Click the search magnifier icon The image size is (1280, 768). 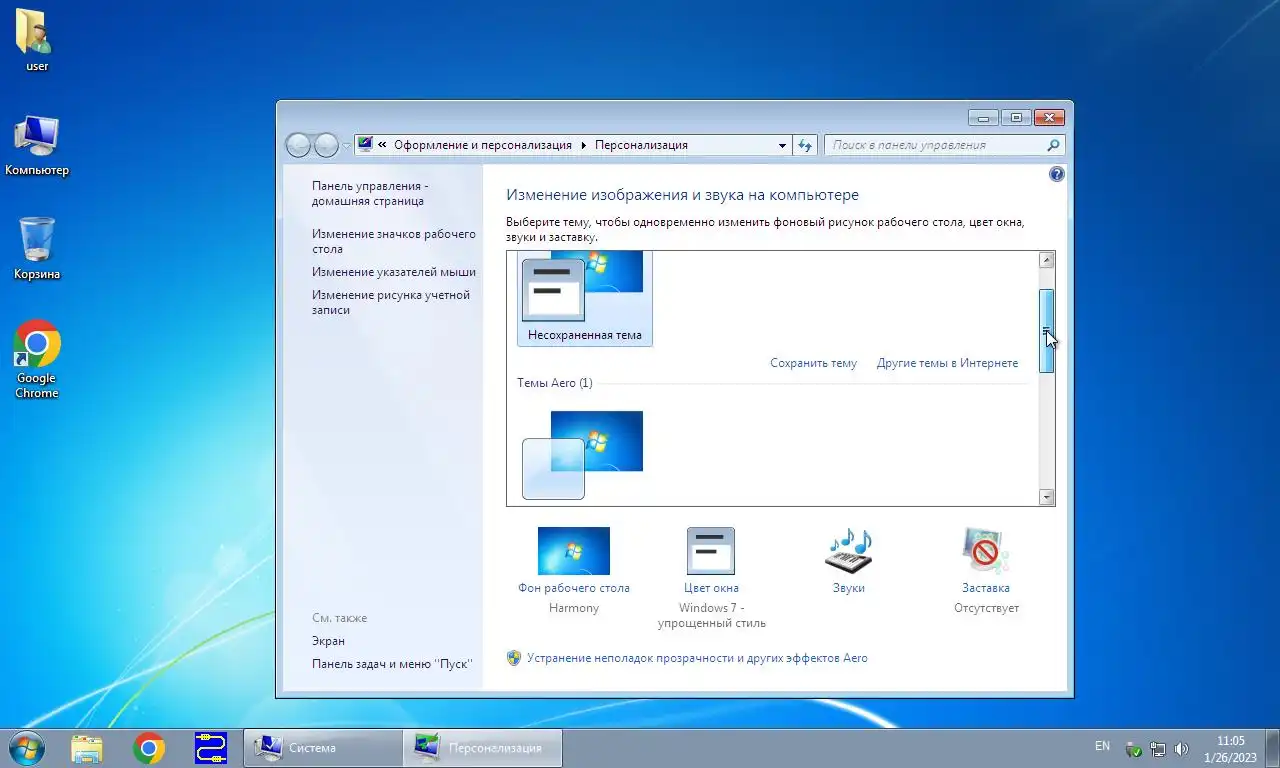pos(1052,145)
